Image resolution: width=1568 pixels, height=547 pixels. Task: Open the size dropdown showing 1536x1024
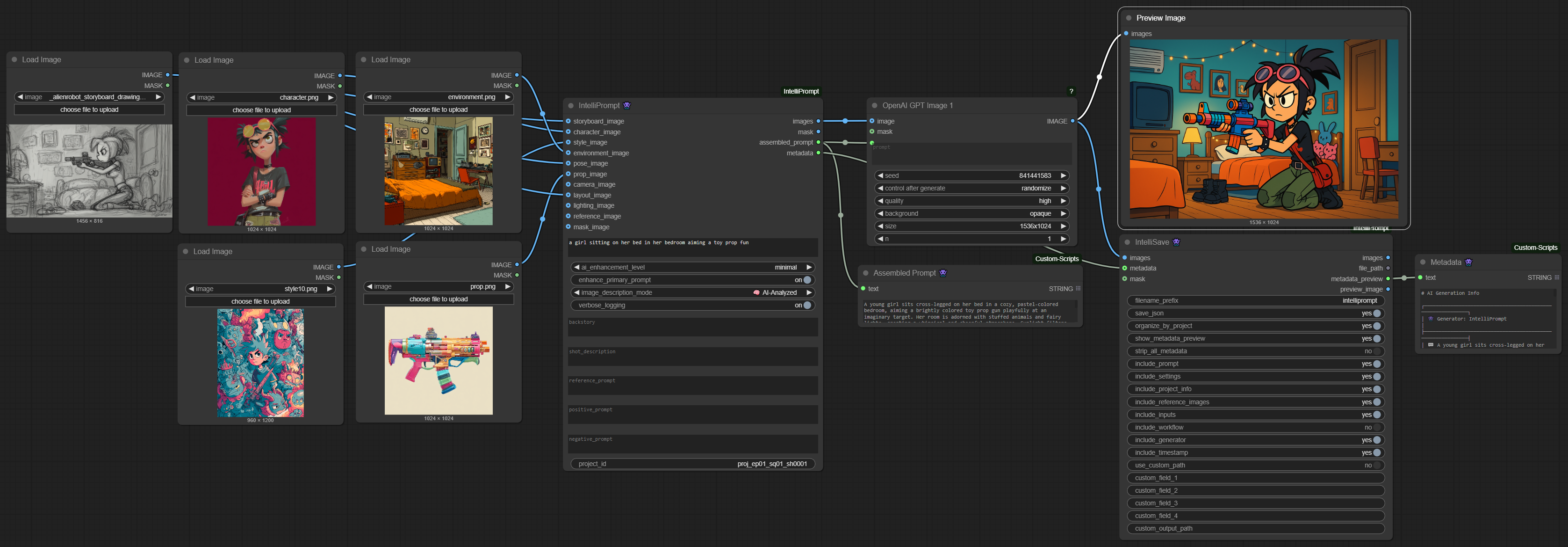pos(971,226)
